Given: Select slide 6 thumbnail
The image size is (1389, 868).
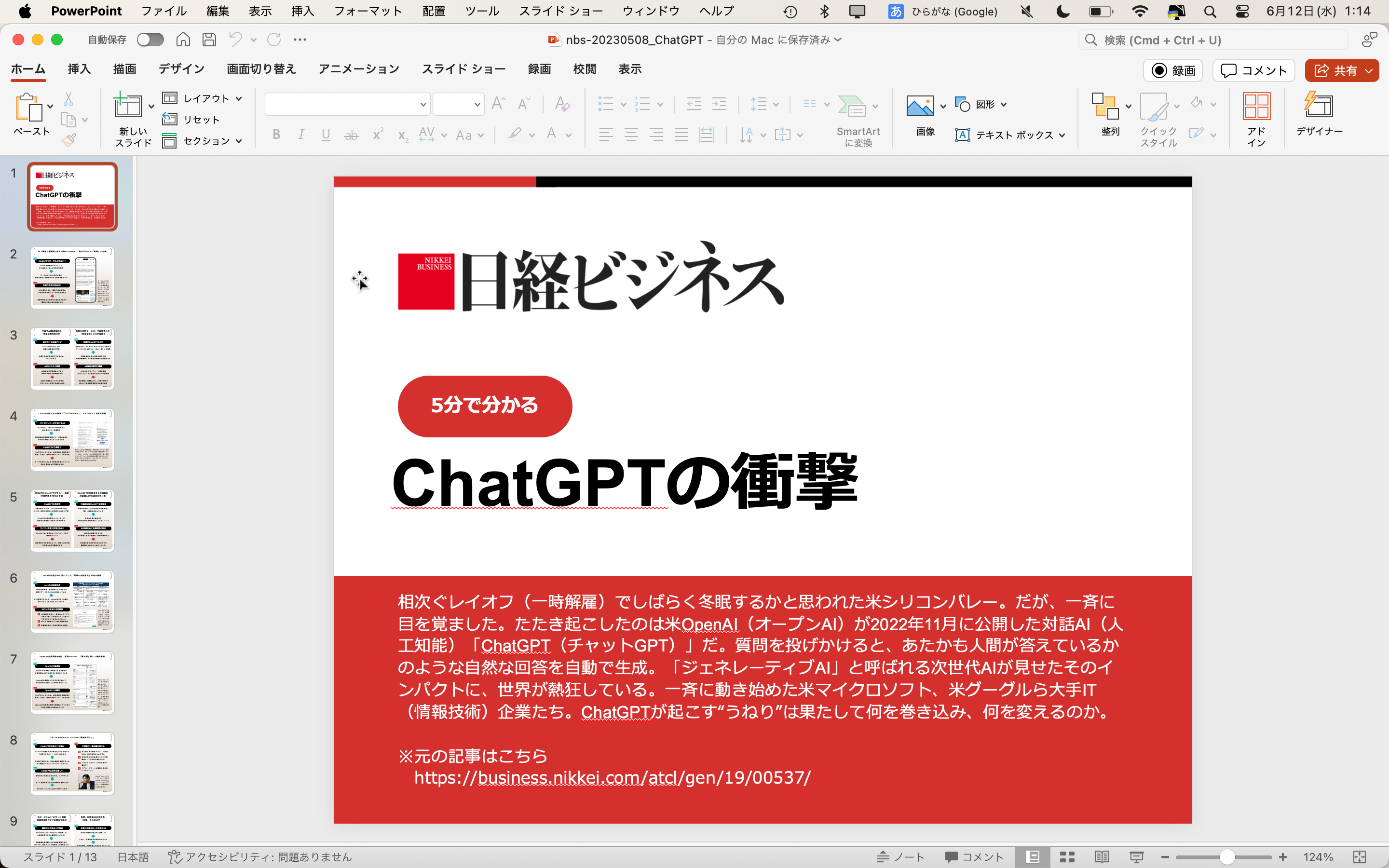Looking at the screenshot, I should [72, 602].
